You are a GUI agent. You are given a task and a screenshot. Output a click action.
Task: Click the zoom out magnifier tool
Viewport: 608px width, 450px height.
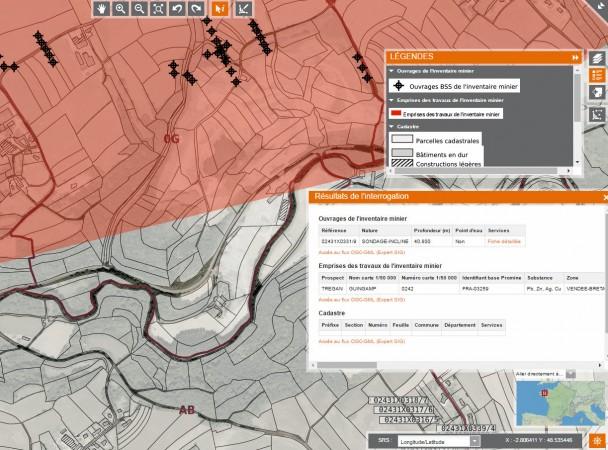[x=140, y=8]
